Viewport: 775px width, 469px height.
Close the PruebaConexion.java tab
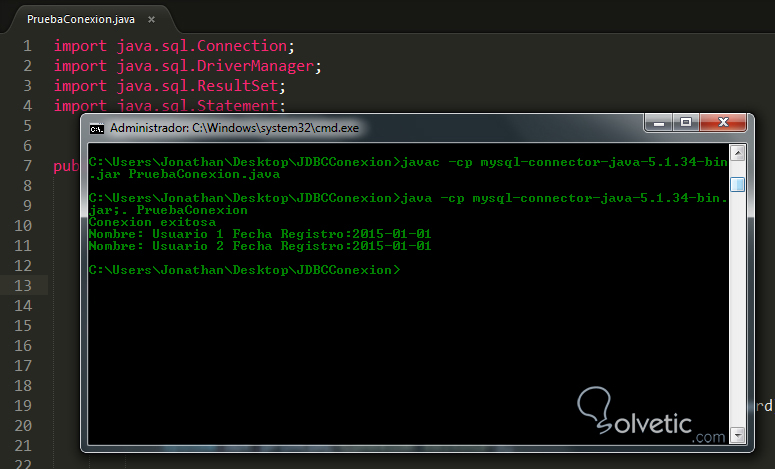point(151,19)
